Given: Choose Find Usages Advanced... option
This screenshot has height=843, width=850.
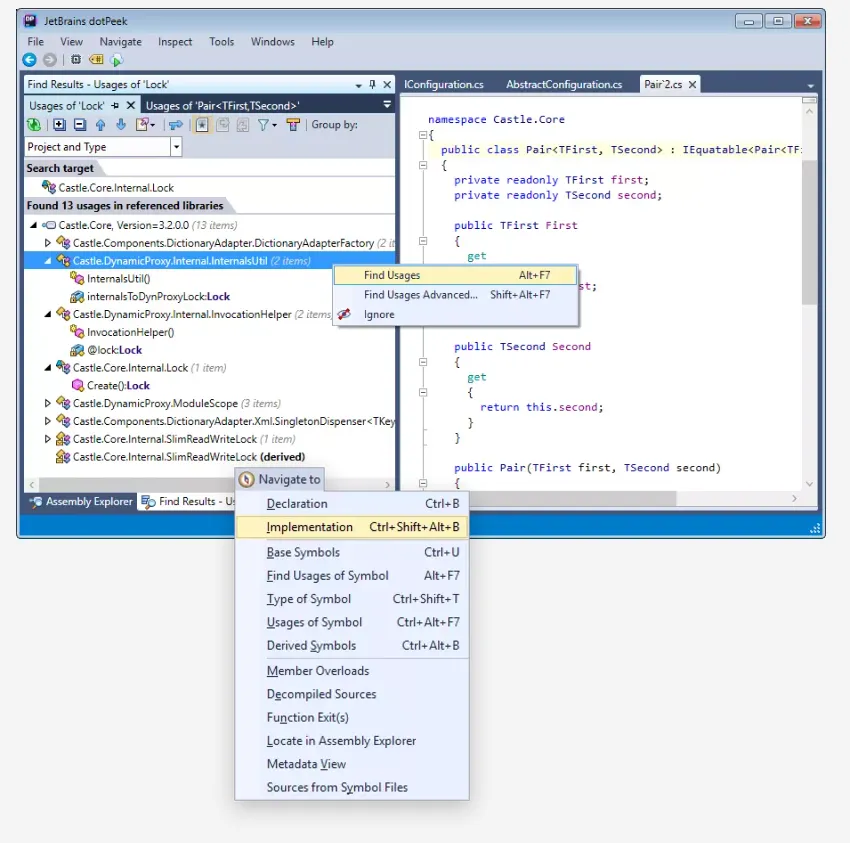Looking at the screenshot, I should 455,295.
